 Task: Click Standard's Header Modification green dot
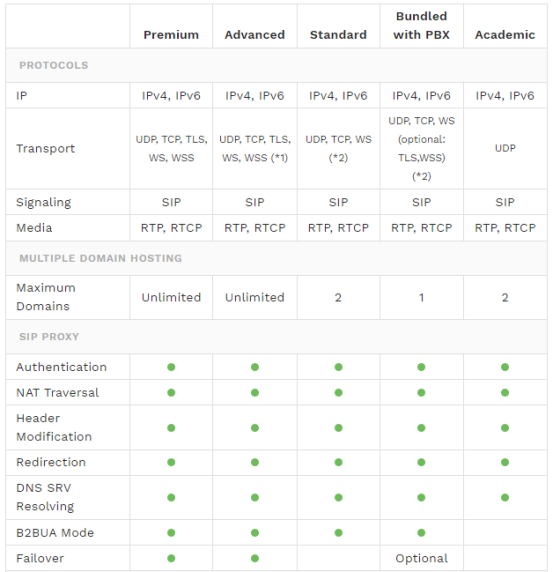point(338,428)
